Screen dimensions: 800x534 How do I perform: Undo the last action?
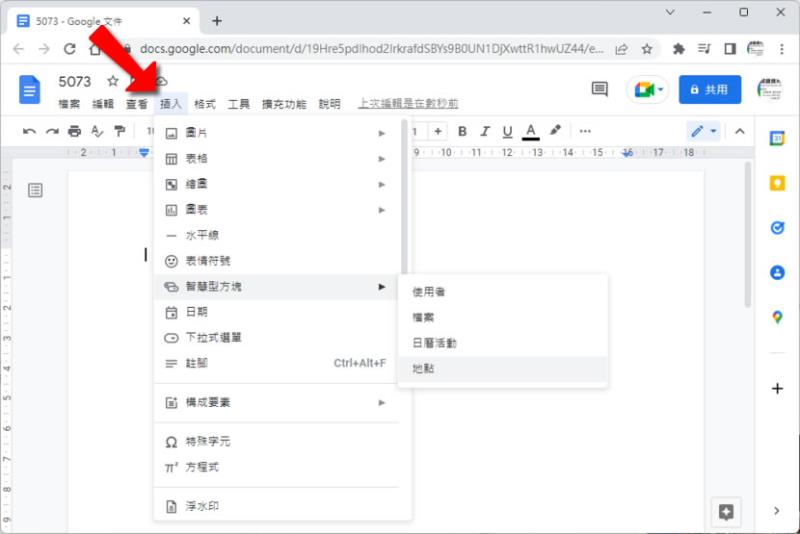point(29,132)
